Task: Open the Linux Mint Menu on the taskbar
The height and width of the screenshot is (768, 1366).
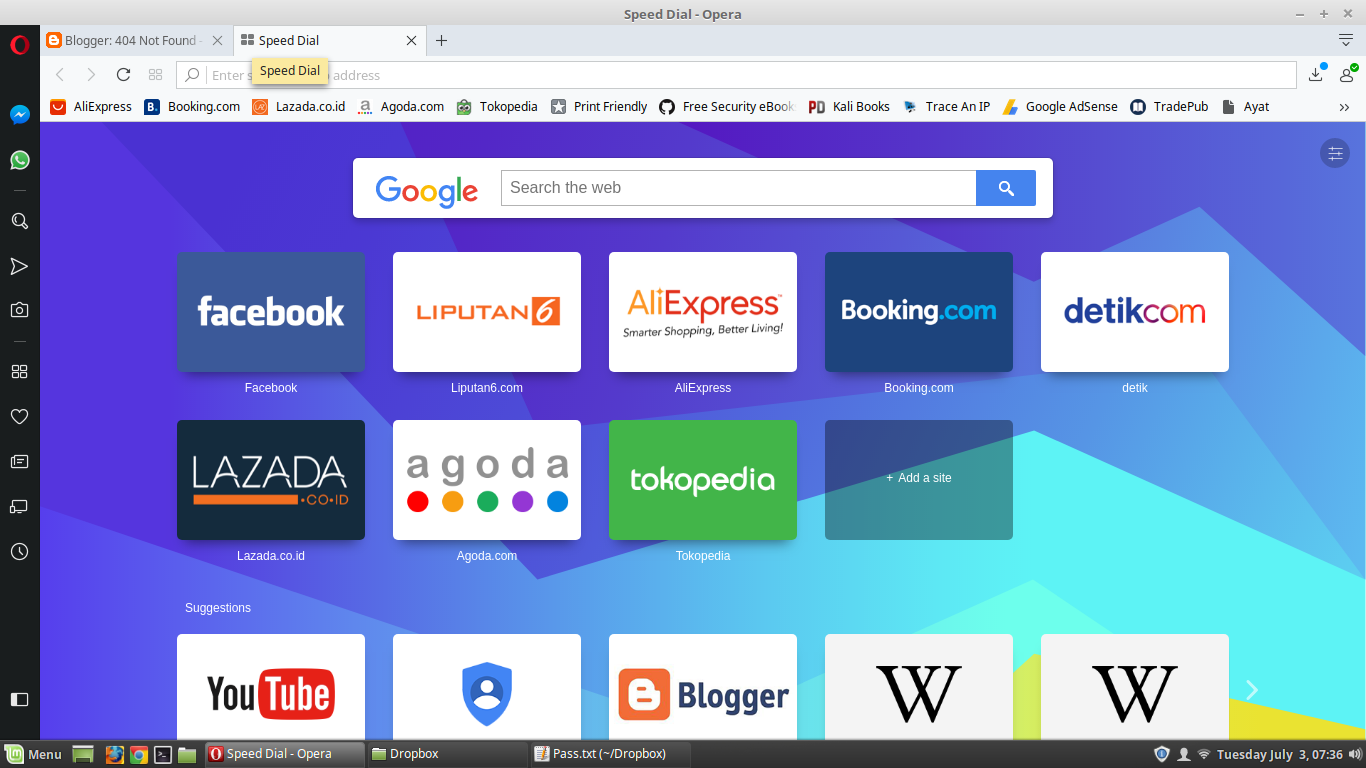Action: point(34,754)
